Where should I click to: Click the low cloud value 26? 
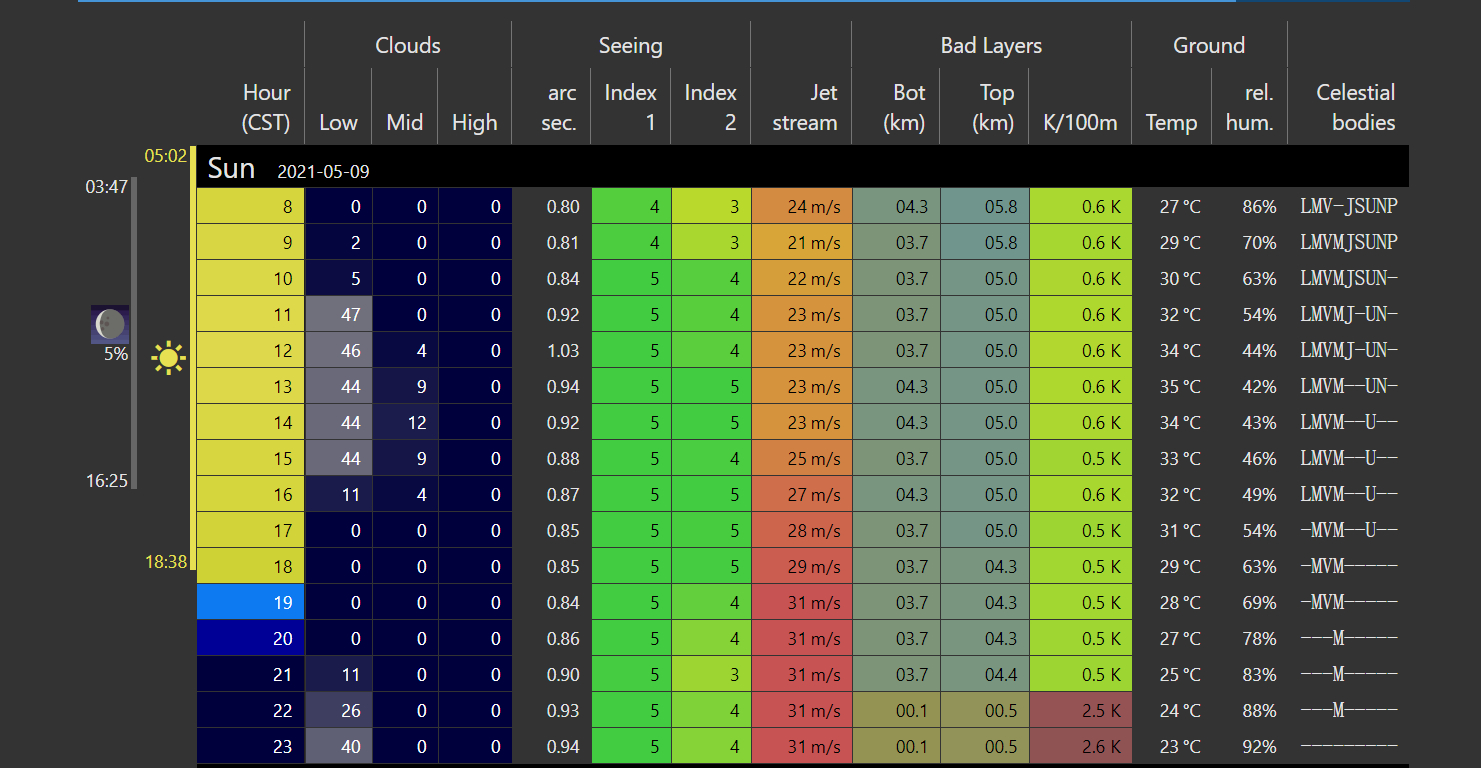338,710
